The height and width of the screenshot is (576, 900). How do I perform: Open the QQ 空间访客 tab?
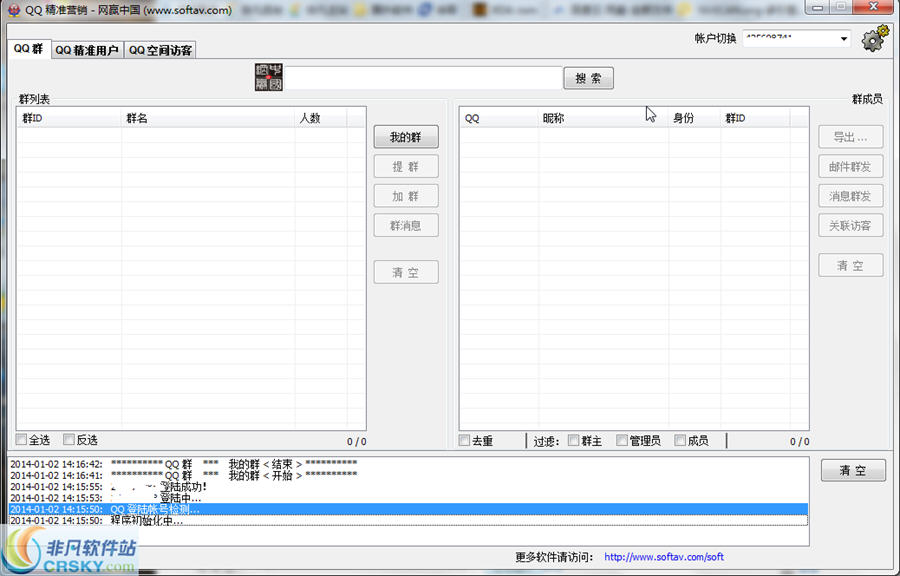(x=160, y=50)
